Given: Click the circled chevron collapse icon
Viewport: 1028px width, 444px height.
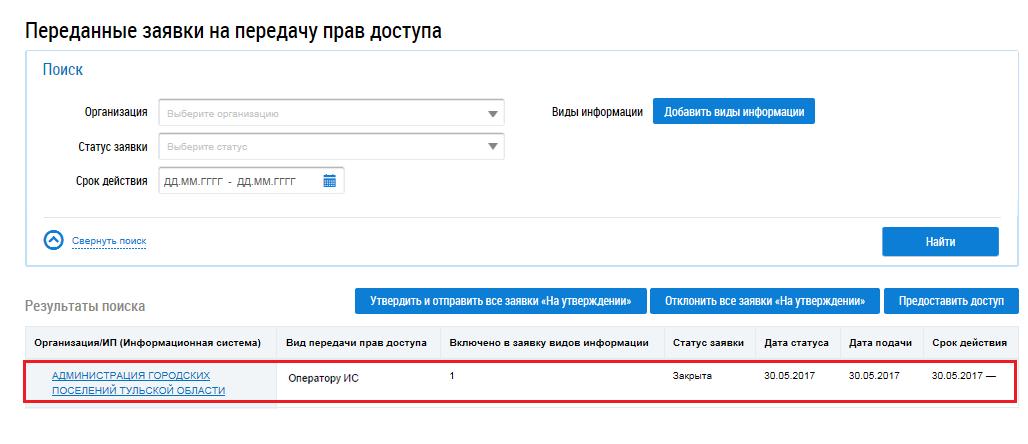Looking at the screenshot, I should click(54, 241).
